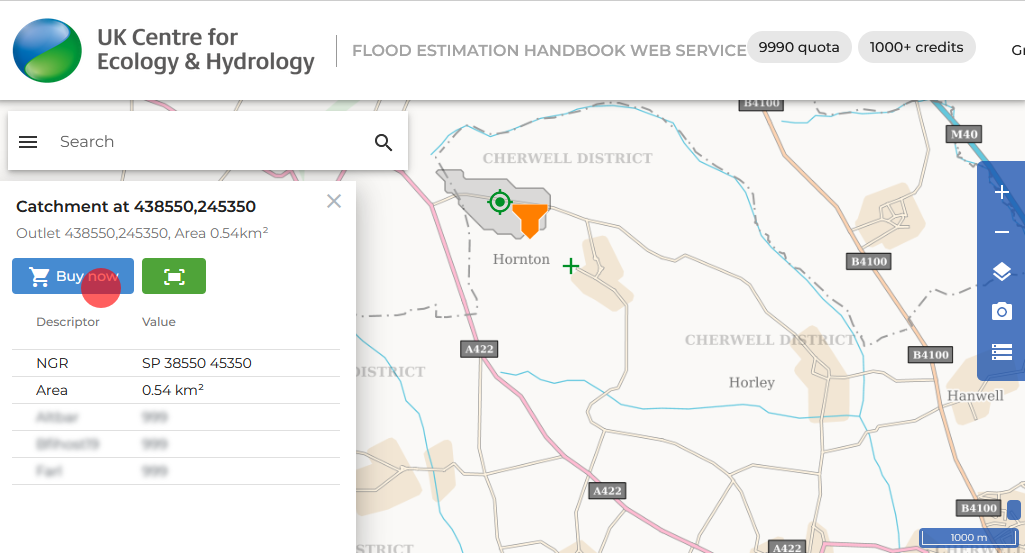
Task: Close the catchment info panel
Action: pos(334,201)
